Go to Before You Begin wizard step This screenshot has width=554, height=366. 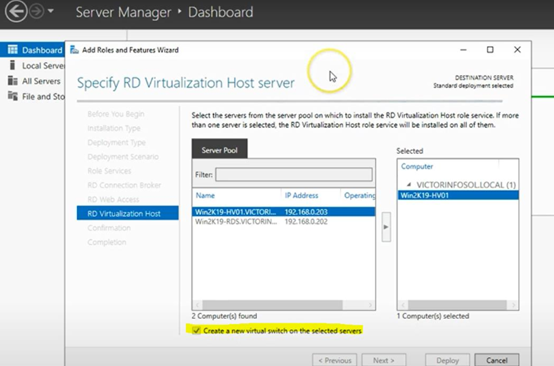tap(116, 114)
